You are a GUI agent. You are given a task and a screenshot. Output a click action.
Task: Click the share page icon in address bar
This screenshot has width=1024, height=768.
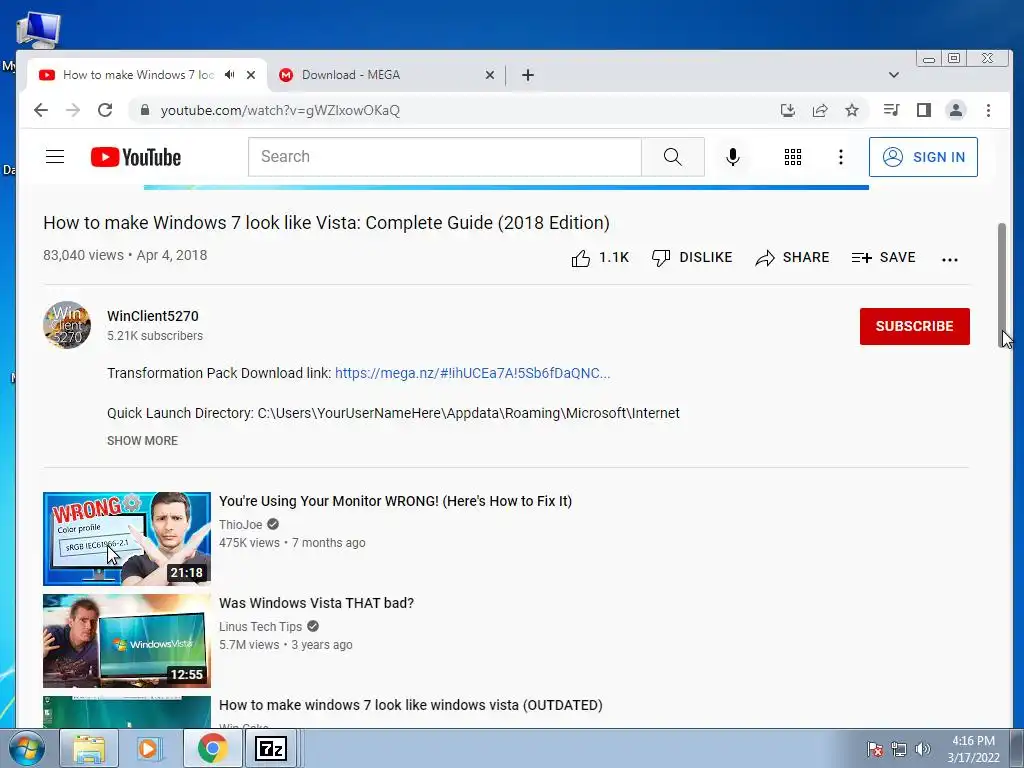820,110
